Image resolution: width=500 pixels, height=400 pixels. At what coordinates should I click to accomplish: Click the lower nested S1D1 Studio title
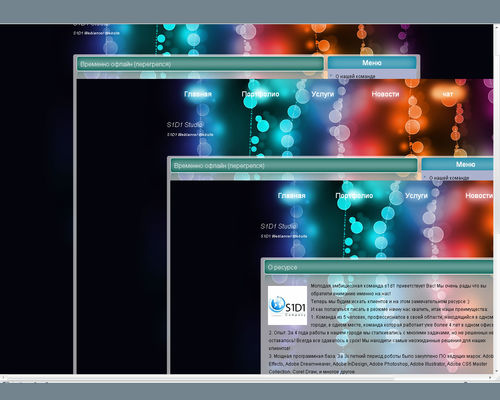[278, 226]
